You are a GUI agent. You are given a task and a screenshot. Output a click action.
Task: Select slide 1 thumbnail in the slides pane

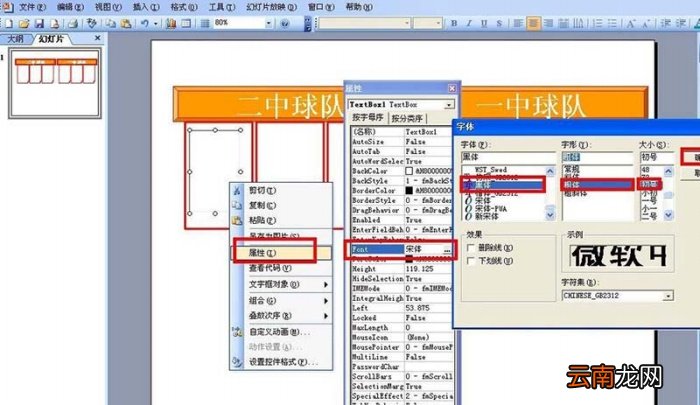tap(55, 84)
